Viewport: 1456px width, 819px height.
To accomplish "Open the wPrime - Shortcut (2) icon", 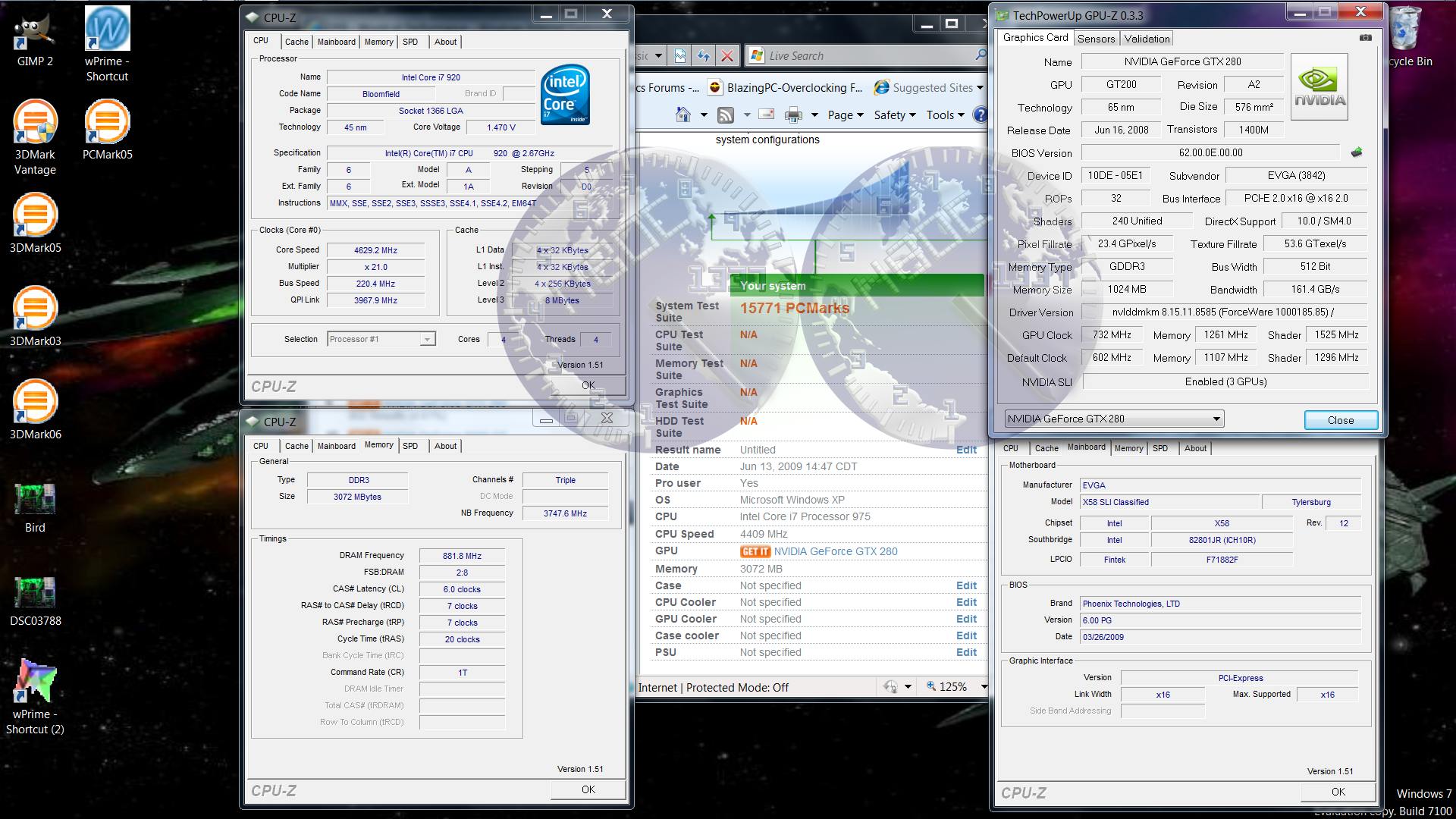I will [x=35, y=697].
